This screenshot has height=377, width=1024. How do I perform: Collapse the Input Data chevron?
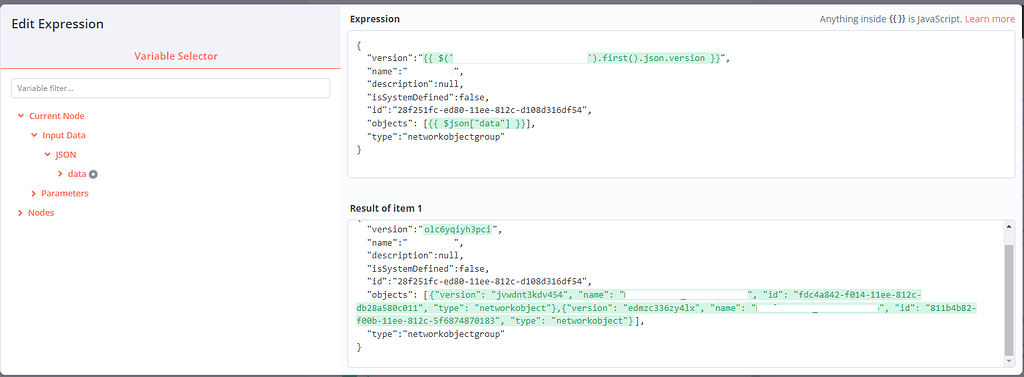pyautogui.click(x=35, y=136)
